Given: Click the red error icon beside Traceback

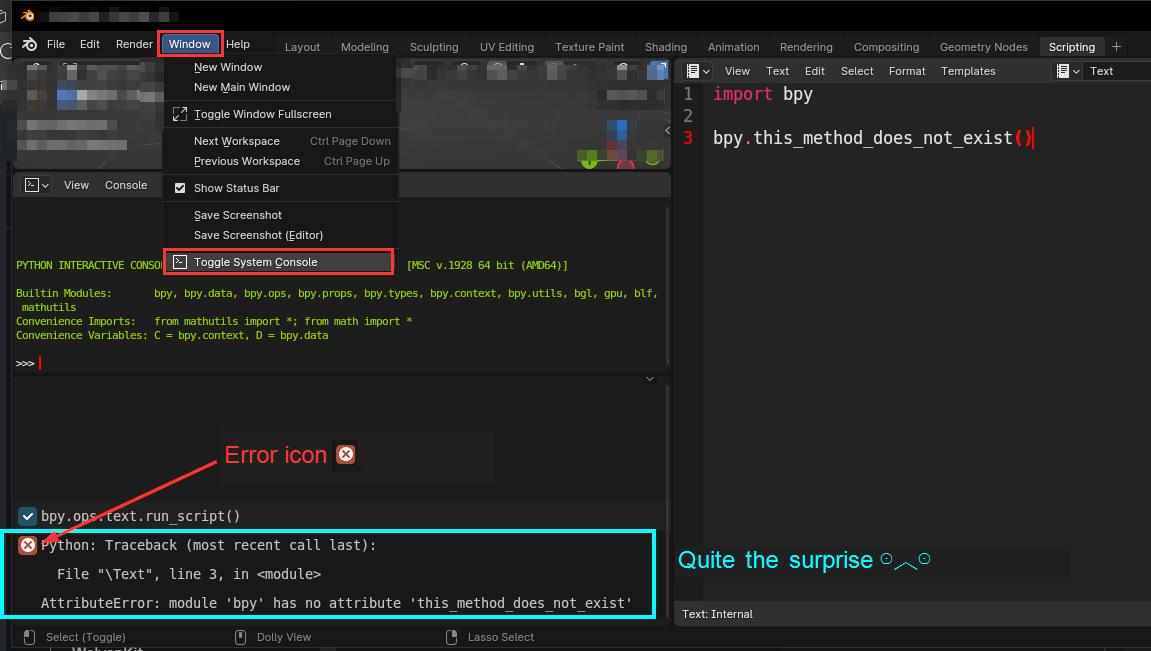Looking at the screenshot, I should (x=28, y=545).
